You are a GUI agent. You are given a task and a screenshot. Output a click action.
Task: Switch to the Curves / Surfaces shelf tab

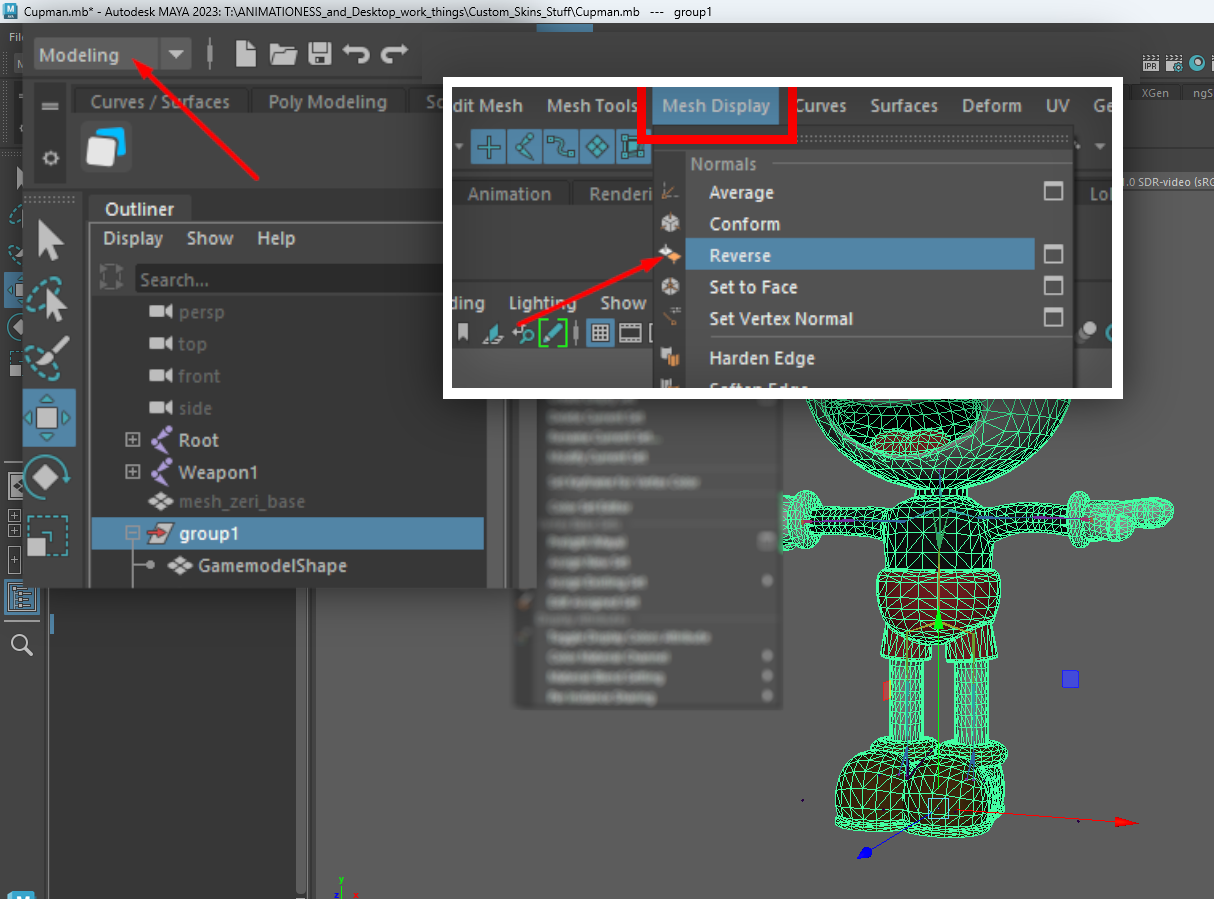(160, 102)
